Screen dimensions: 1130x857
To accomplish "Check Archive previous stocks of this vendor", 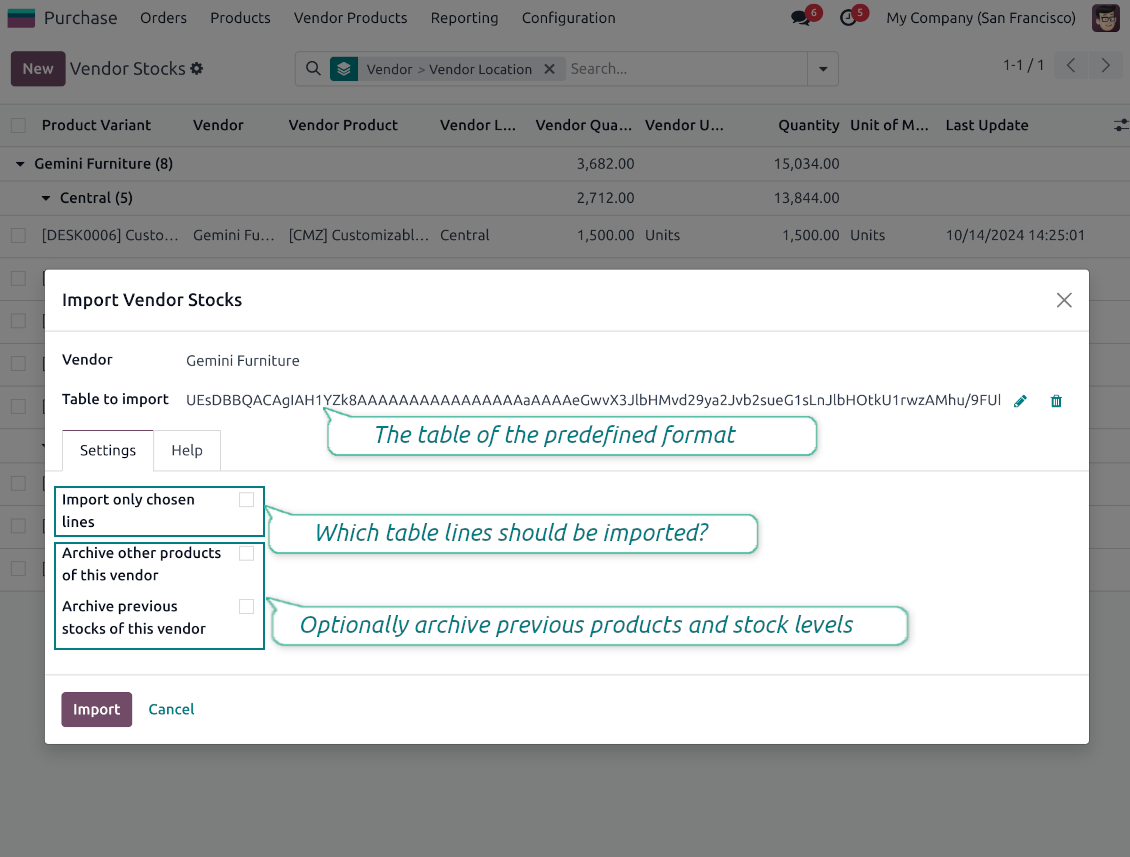I will pyautogui.click(x=246, y=606).
